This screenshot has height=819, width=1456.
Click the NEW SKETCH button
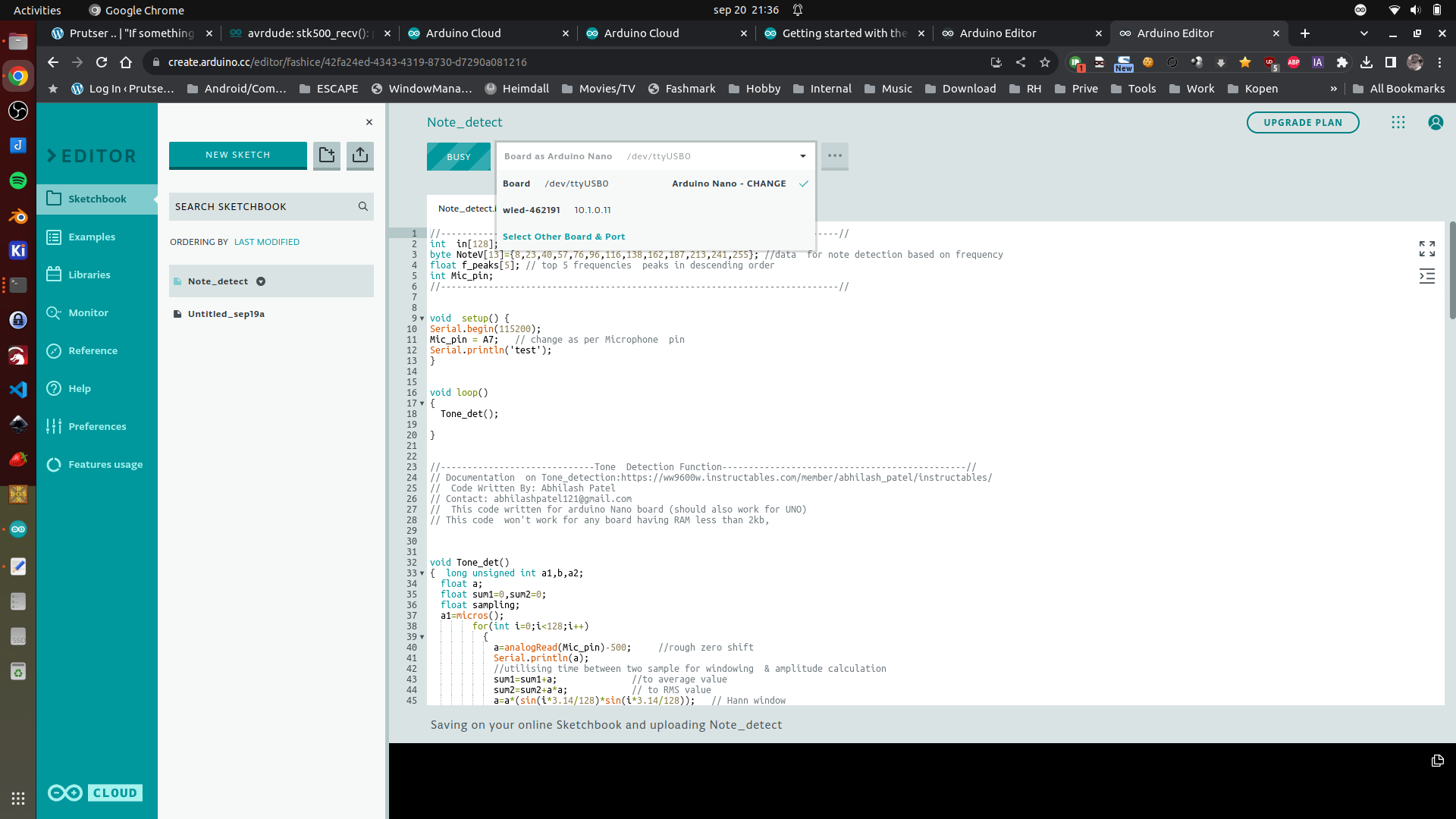237,155
